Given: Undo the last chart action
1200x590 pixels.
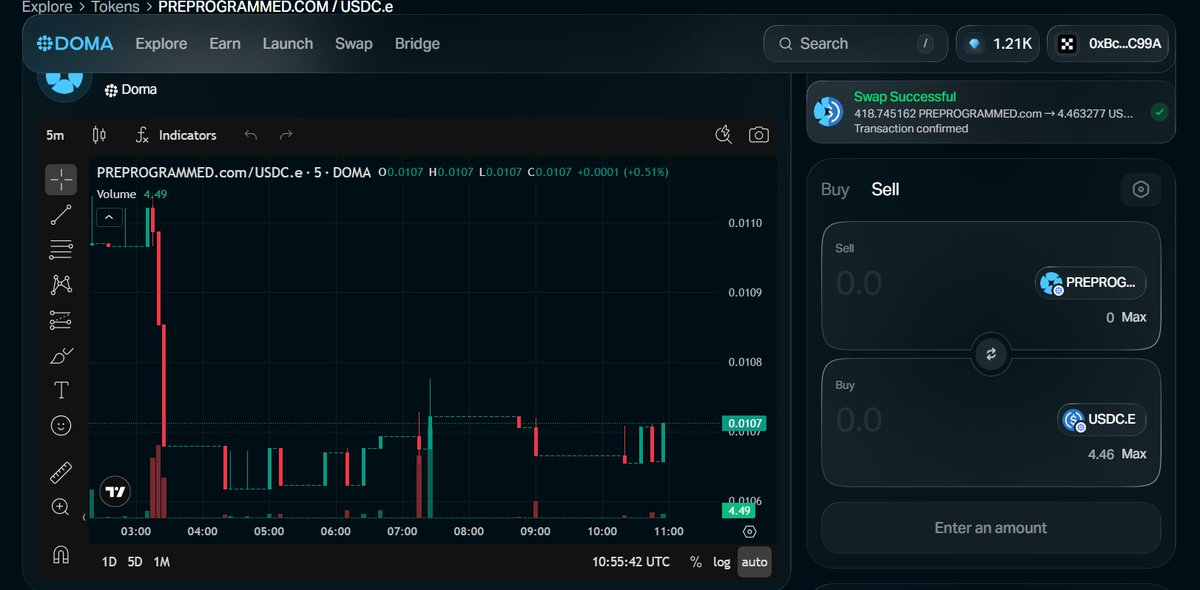Looking at the screenshot, I should pyautogui.click(x=251, y=135).
